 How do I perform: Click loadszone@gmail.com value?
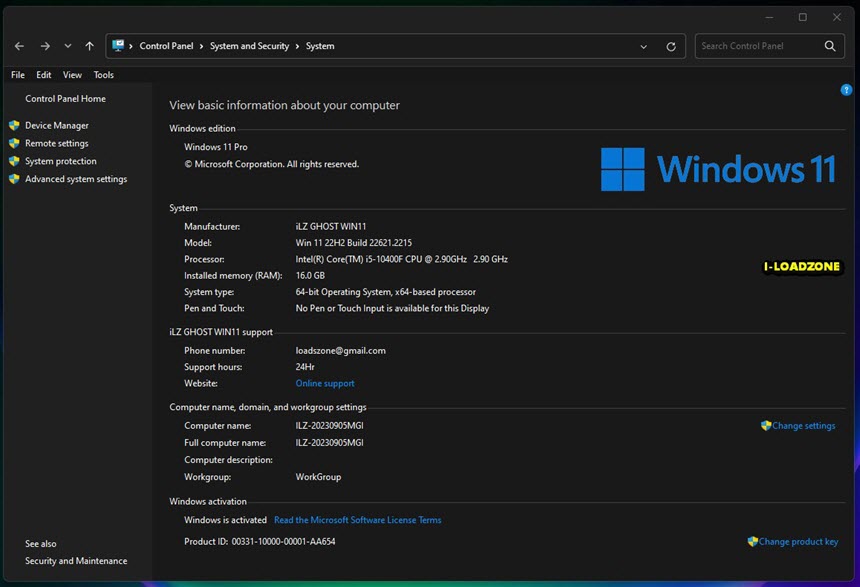click(341, 351)
